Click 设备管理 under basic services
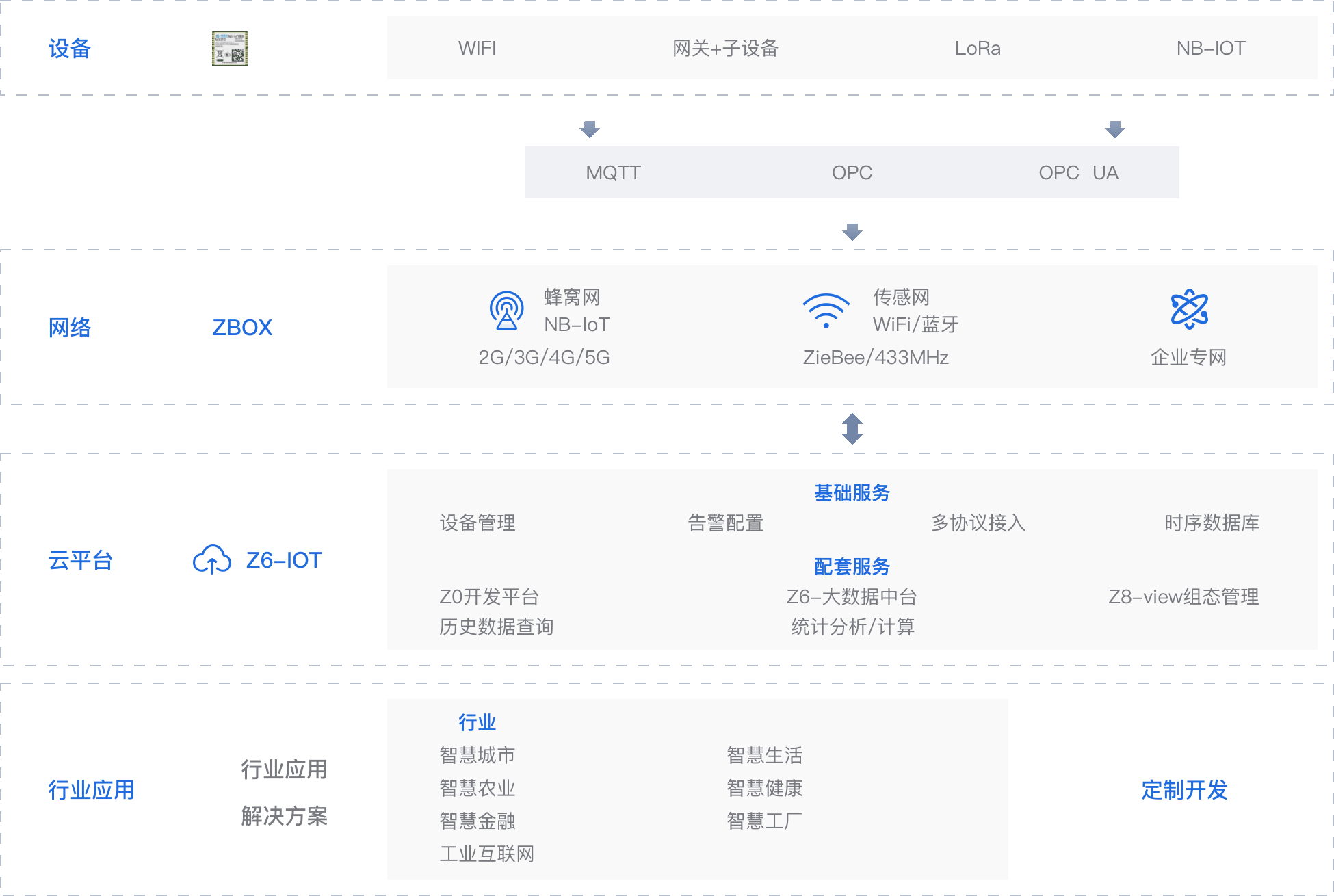The image size is (1334, 896). coord(478,523)
